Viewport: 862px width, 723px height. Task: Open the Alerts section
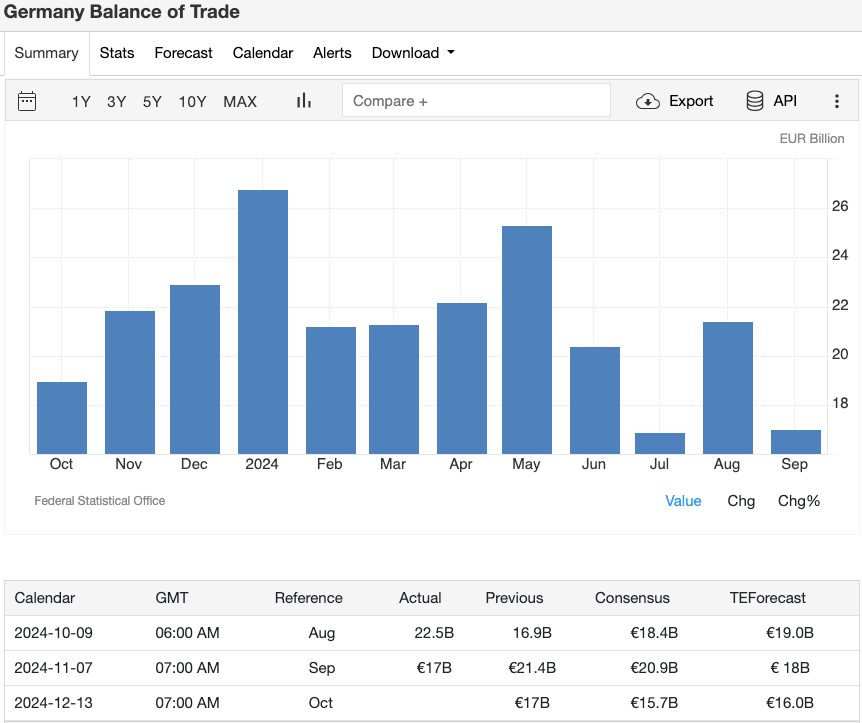[332, 53]
